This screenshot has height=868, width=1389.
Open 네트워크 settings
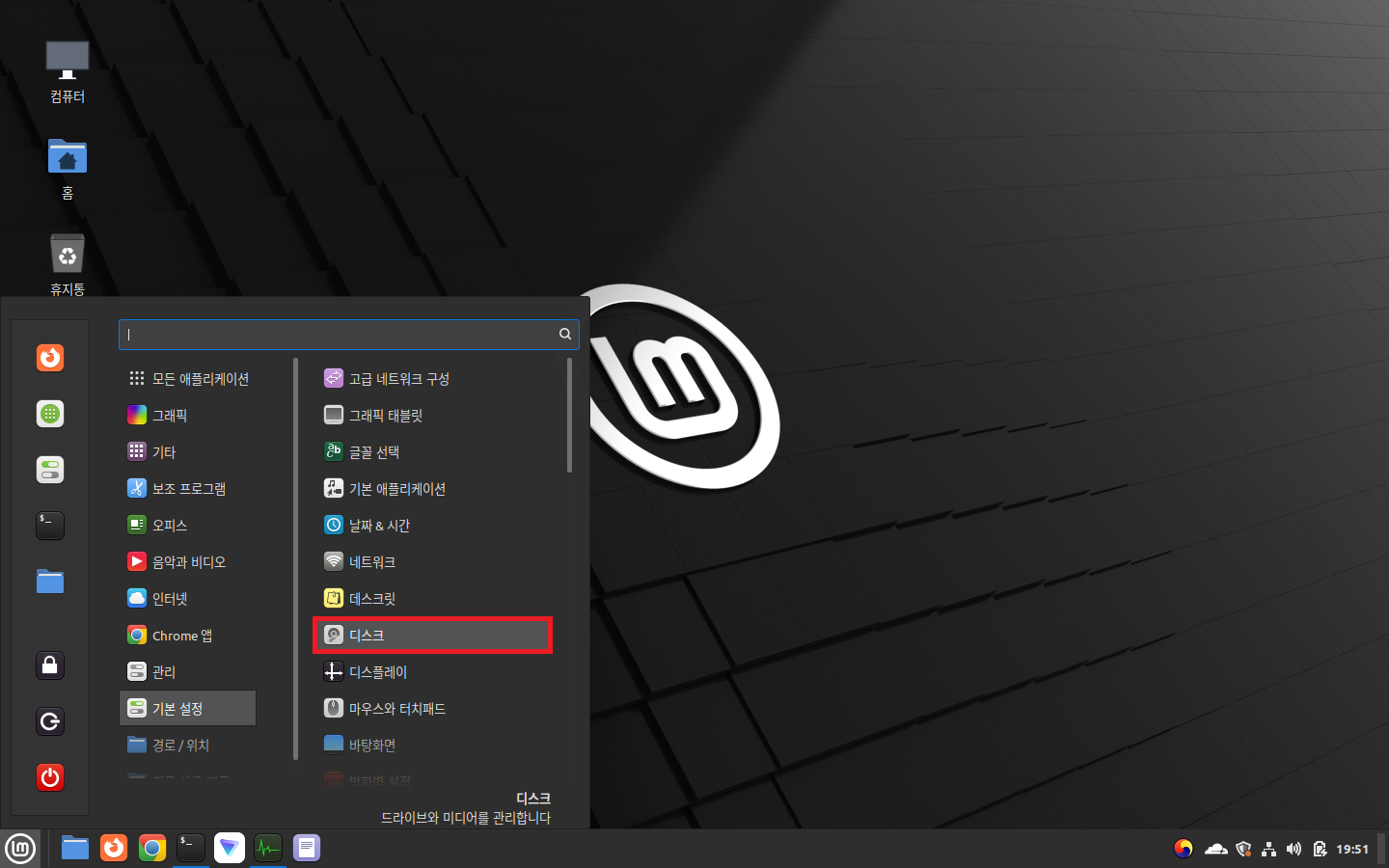click(433, 562)
